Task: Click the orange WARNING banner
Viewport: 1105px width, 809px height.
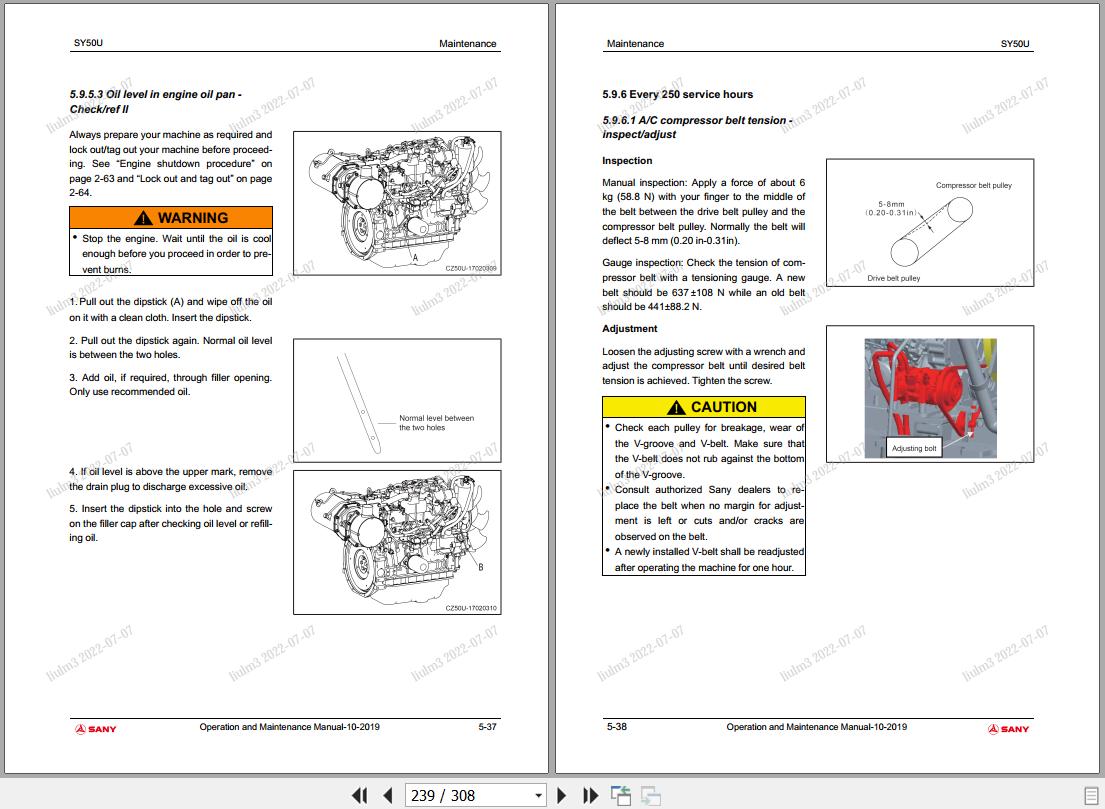Action: (171, 218)
